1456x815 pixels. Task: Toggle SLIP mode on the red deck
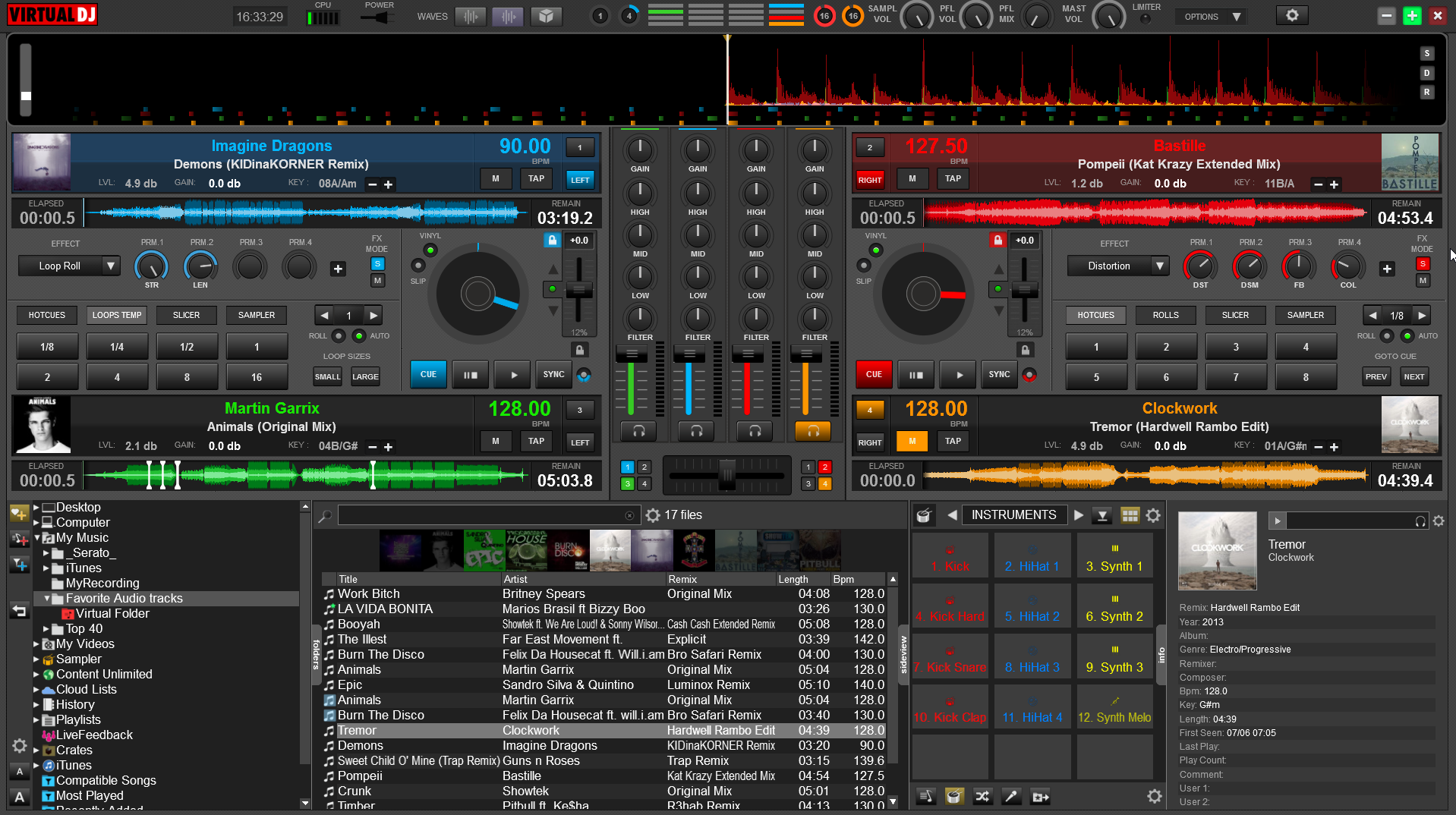(x=863, y=265)
